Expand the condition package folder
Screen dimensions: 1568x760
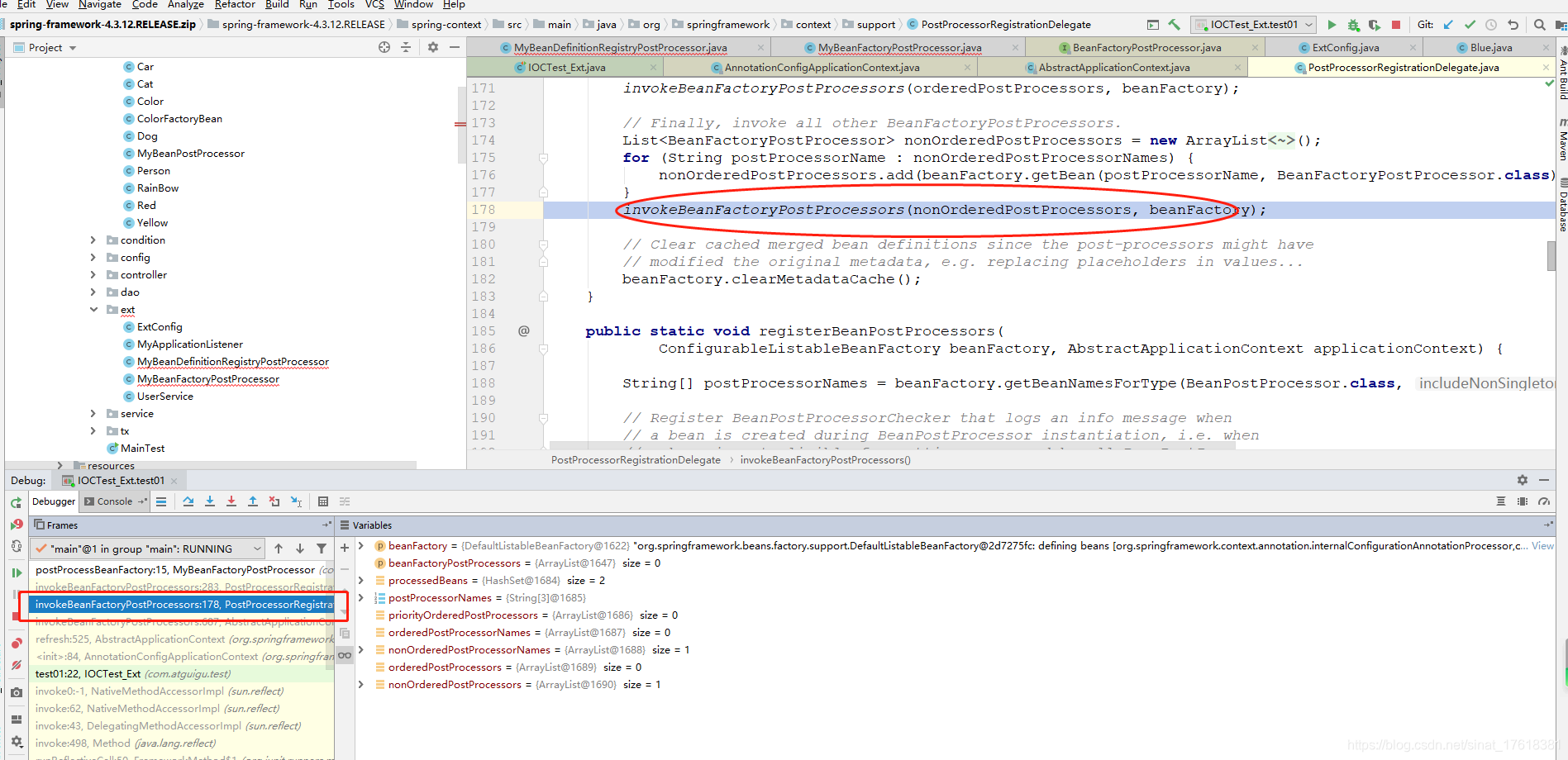coord(93,240)
